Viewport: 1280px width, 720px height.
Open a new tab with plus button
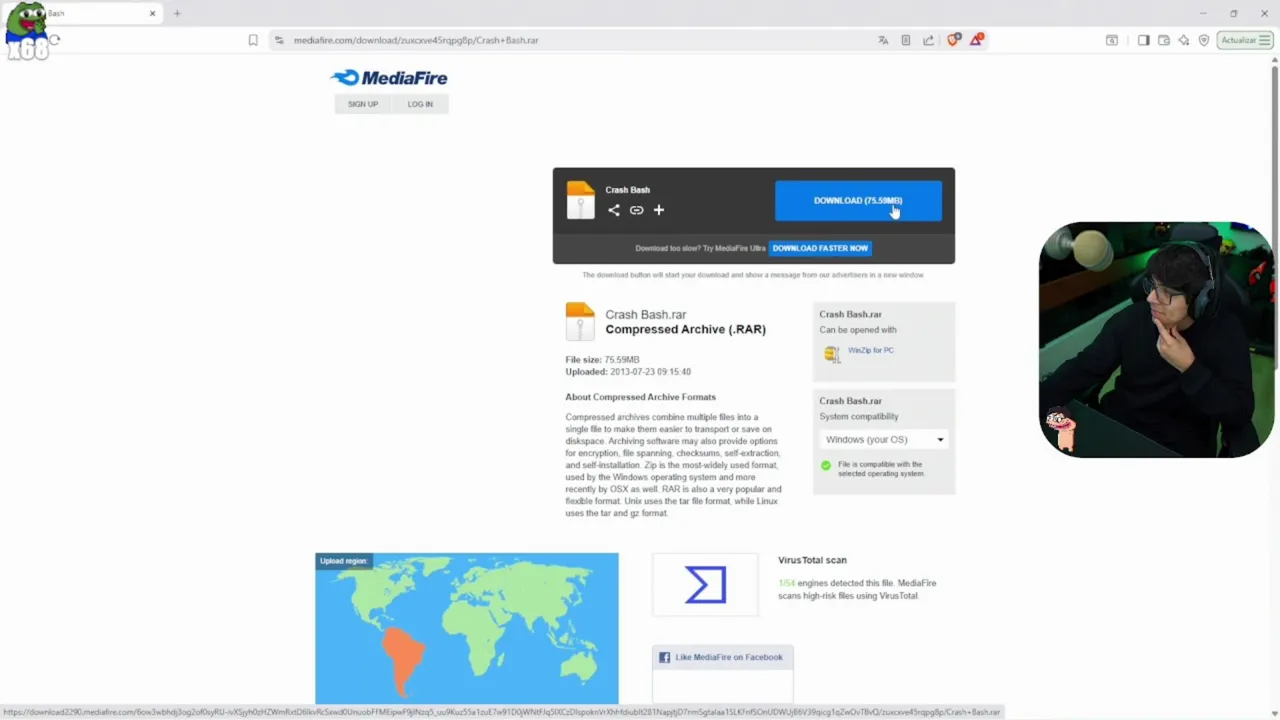coord(177,13)
